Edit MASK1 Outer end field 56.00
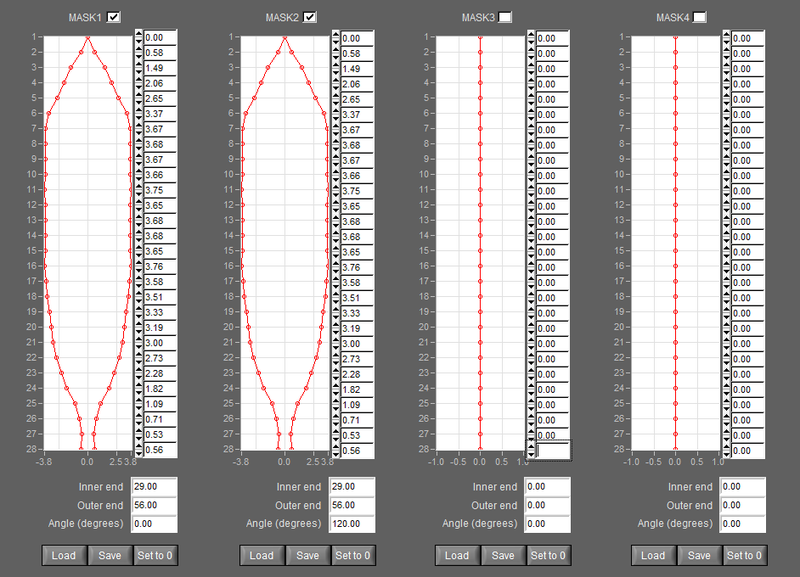Screen dimensions: 800x577 tap(154, 505)
